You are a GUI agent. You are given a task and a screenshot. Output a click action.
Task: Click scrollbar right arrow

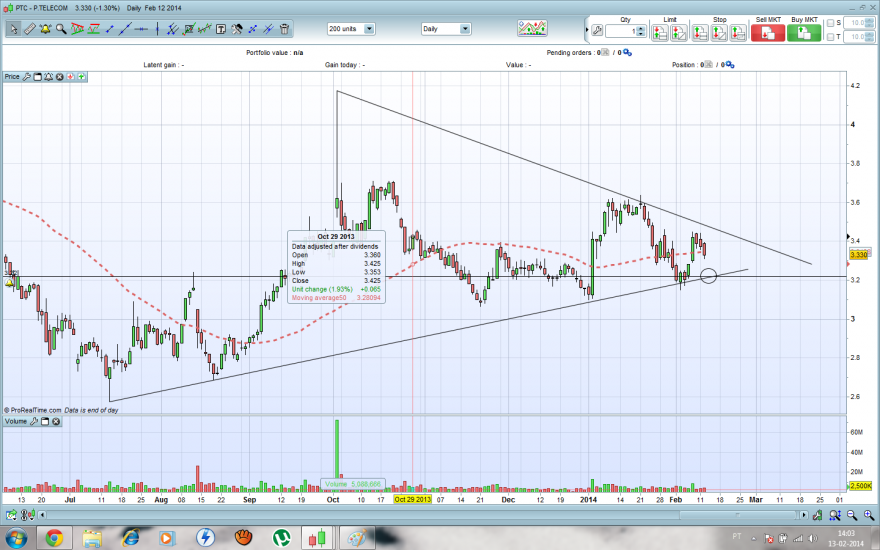(x=804, y=515)
